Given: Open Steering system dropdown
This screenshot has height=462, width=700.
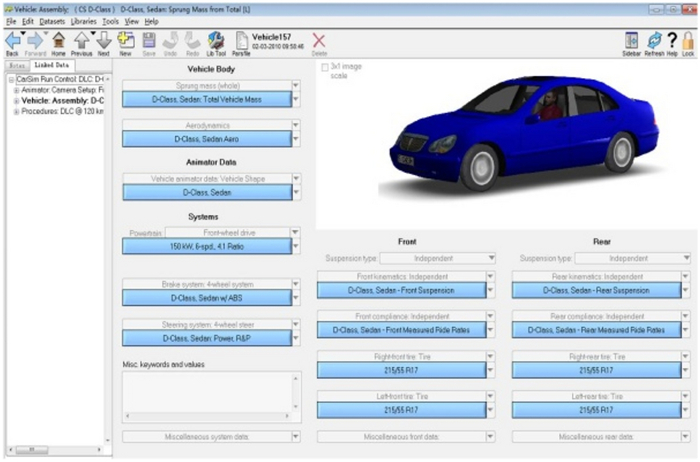Looking at the screenshot, I should [x=296, y=325].
